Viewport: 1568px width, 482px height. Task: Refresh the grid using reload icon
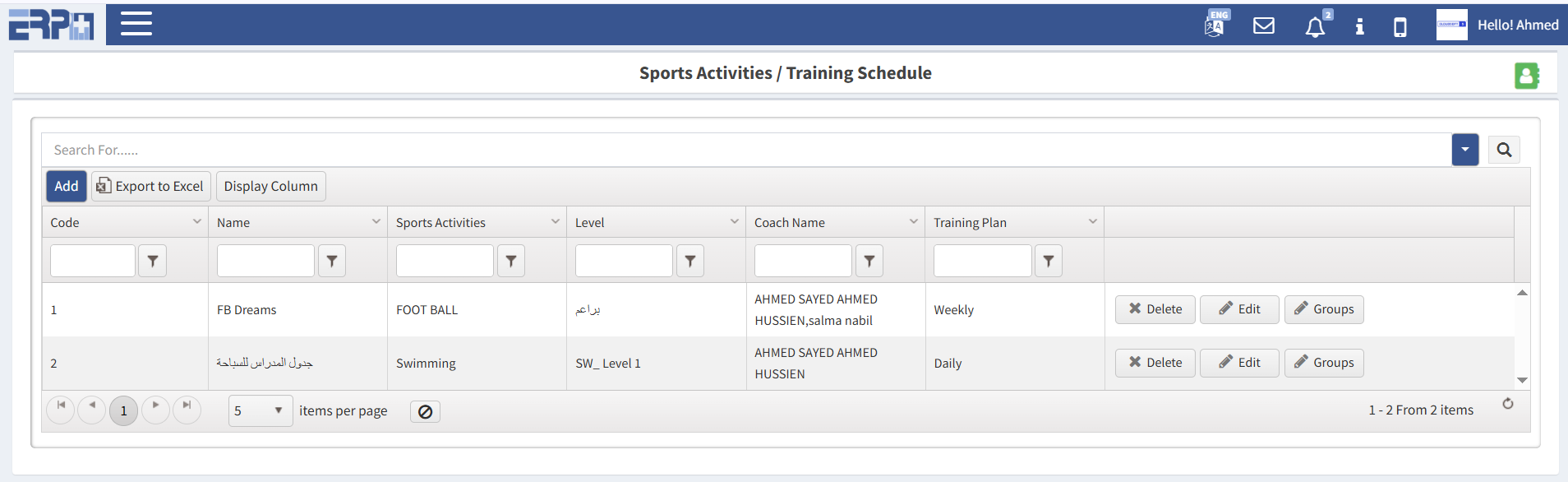tap(1507, 404)
